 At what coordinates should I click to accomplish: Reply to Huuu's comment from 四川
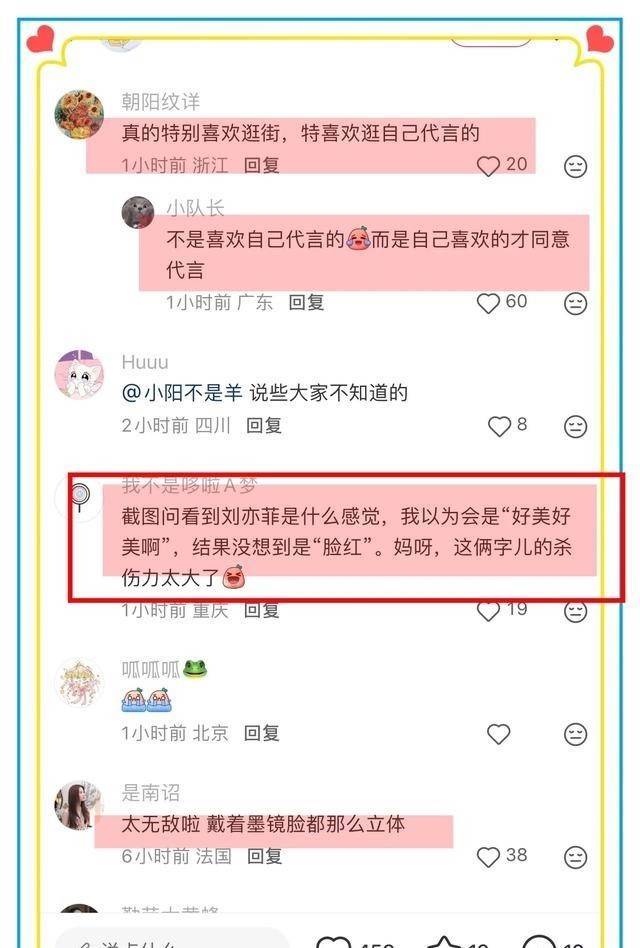[264, 426]
